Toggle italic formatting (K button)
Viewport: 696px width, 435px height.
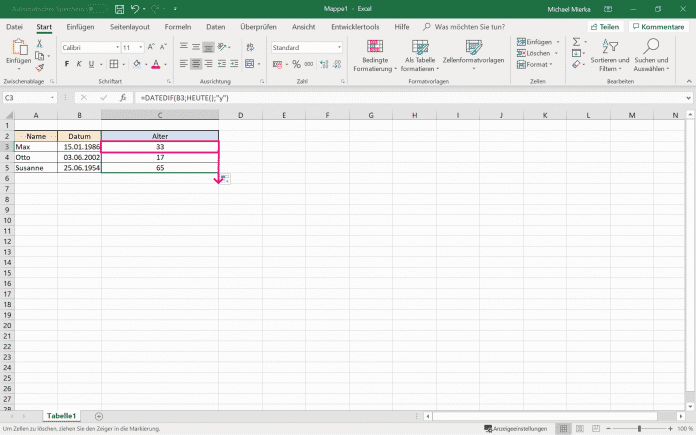pyautogui.click(x=79, y=64)
